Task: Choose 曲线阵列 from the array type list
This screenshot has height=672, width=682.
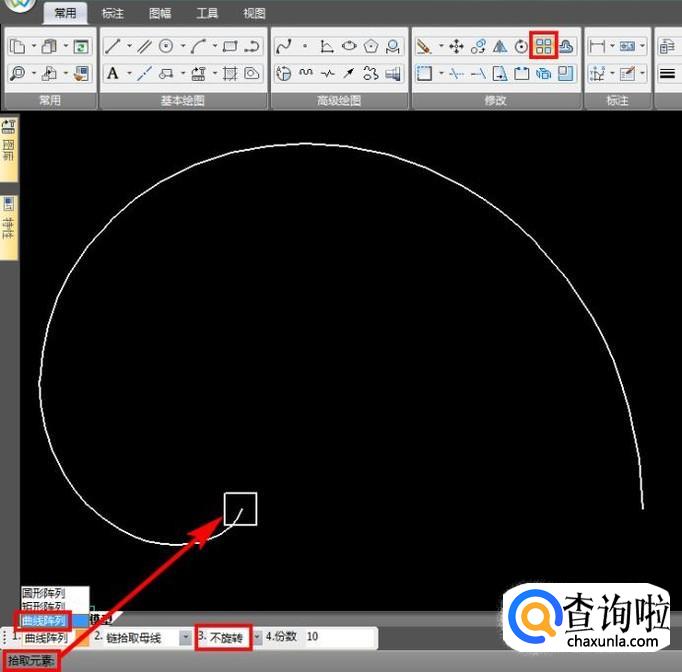Action: point(44,621)
